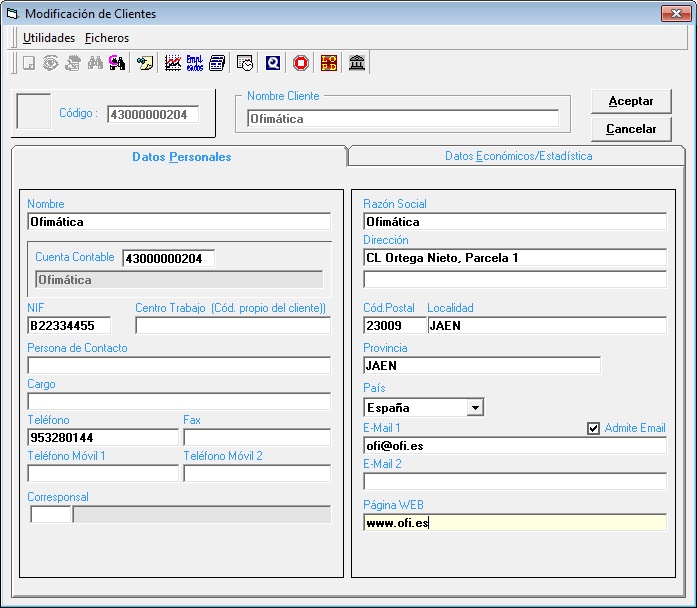Image resolution: width=697 pixels, height=608 pixels.
Task: Click the bank building toolbar icon
Action: [x=357, y=63]
